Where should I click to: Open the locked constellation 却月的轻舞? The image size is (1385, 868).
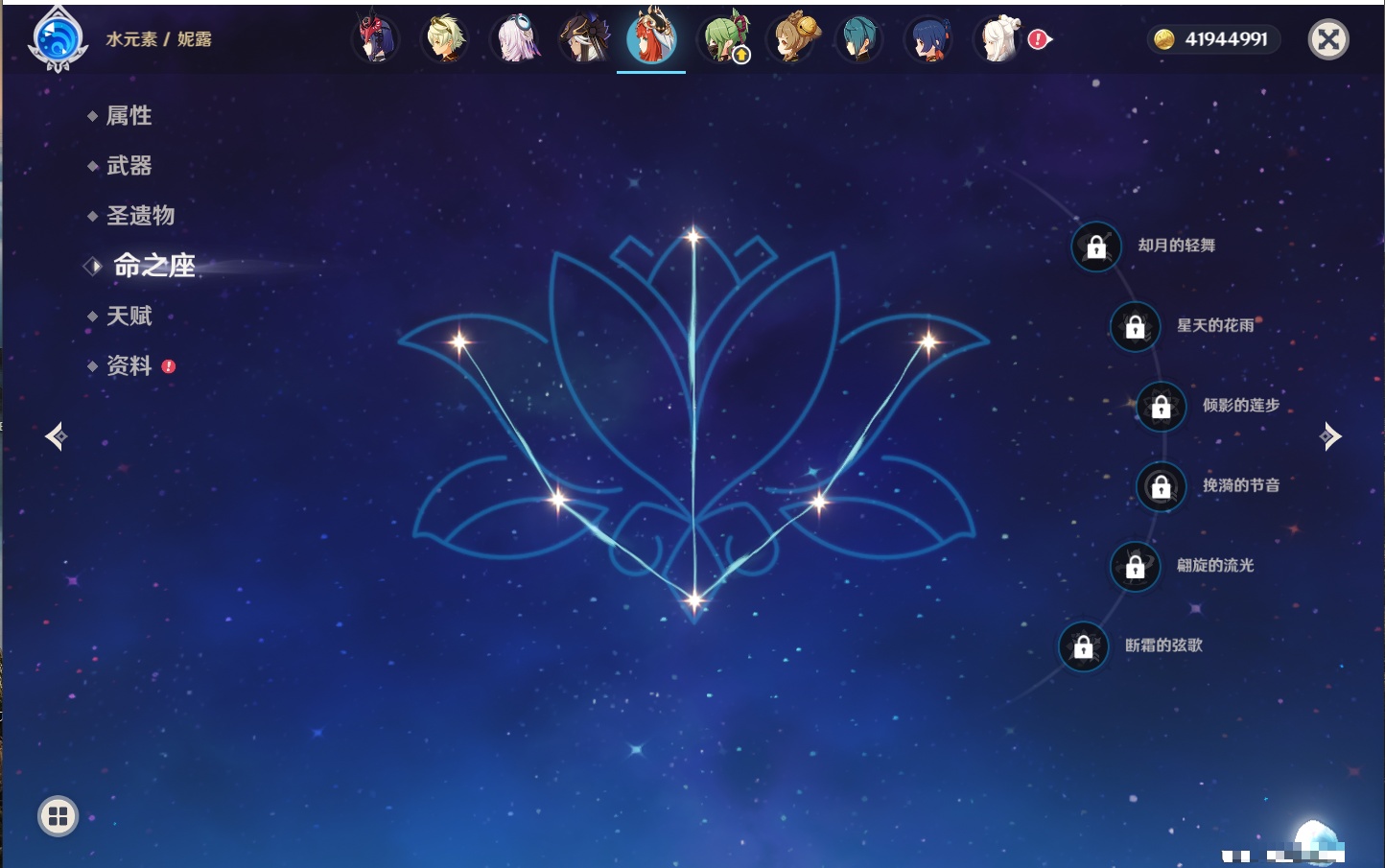coord(1096,246)
